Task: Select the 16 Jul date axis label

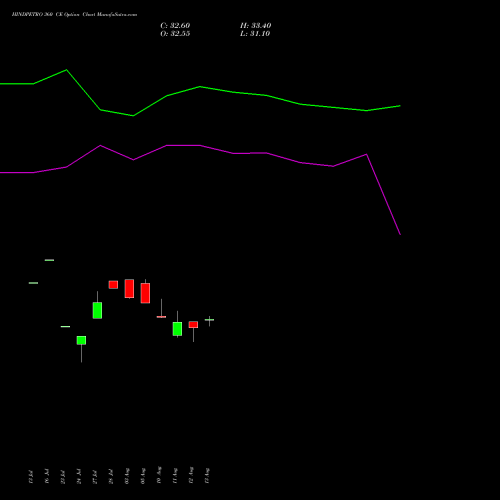Action: [x=47, y=476]
